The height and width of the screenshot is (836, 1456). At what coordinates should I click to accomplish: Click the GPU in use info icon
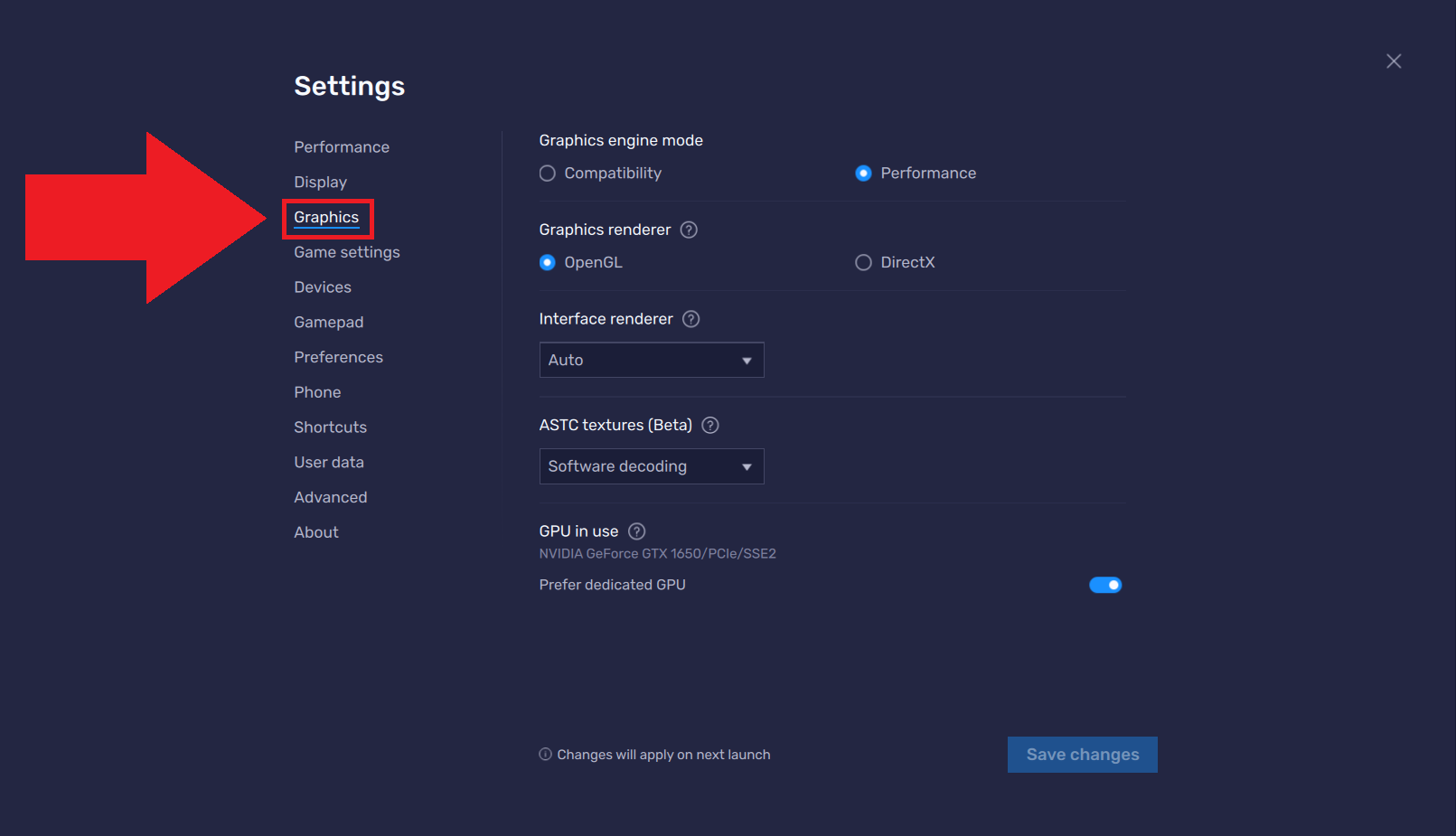coord(636,531)
